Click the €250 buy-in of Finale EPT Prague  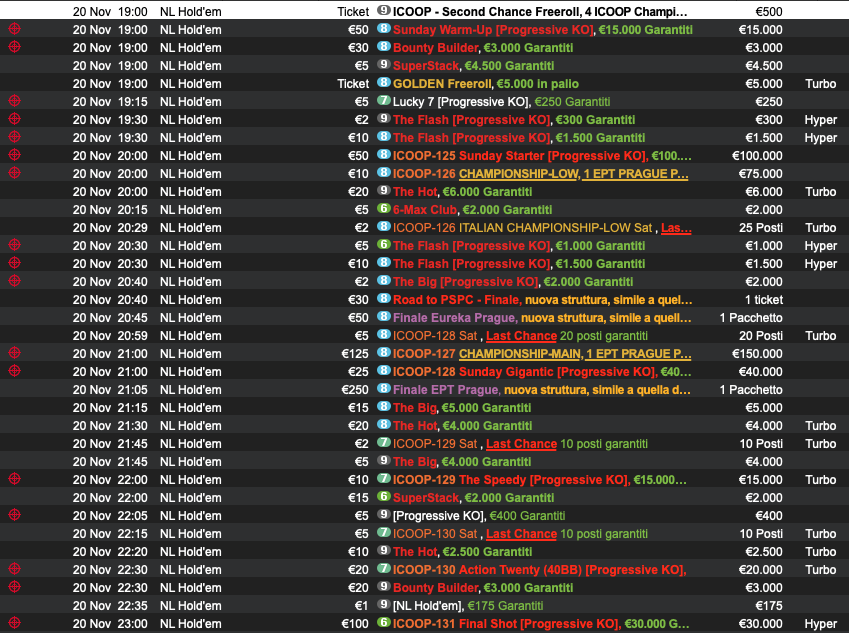point(355,390)
